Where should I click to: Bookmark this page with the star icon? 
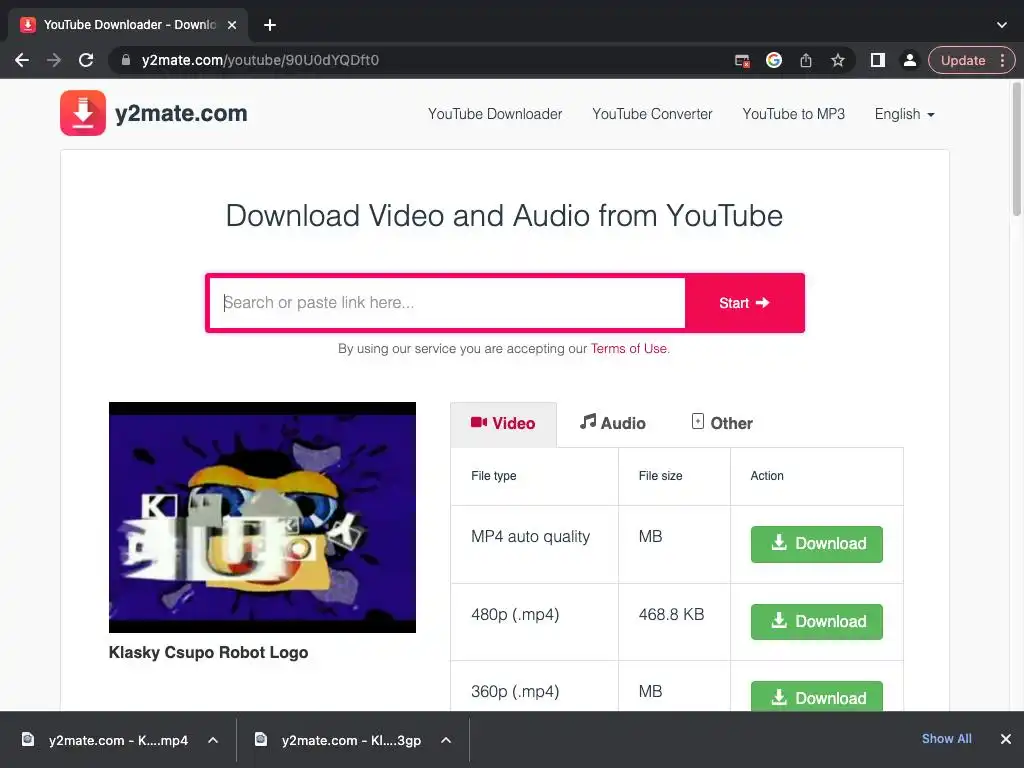[x=838, y=60]
